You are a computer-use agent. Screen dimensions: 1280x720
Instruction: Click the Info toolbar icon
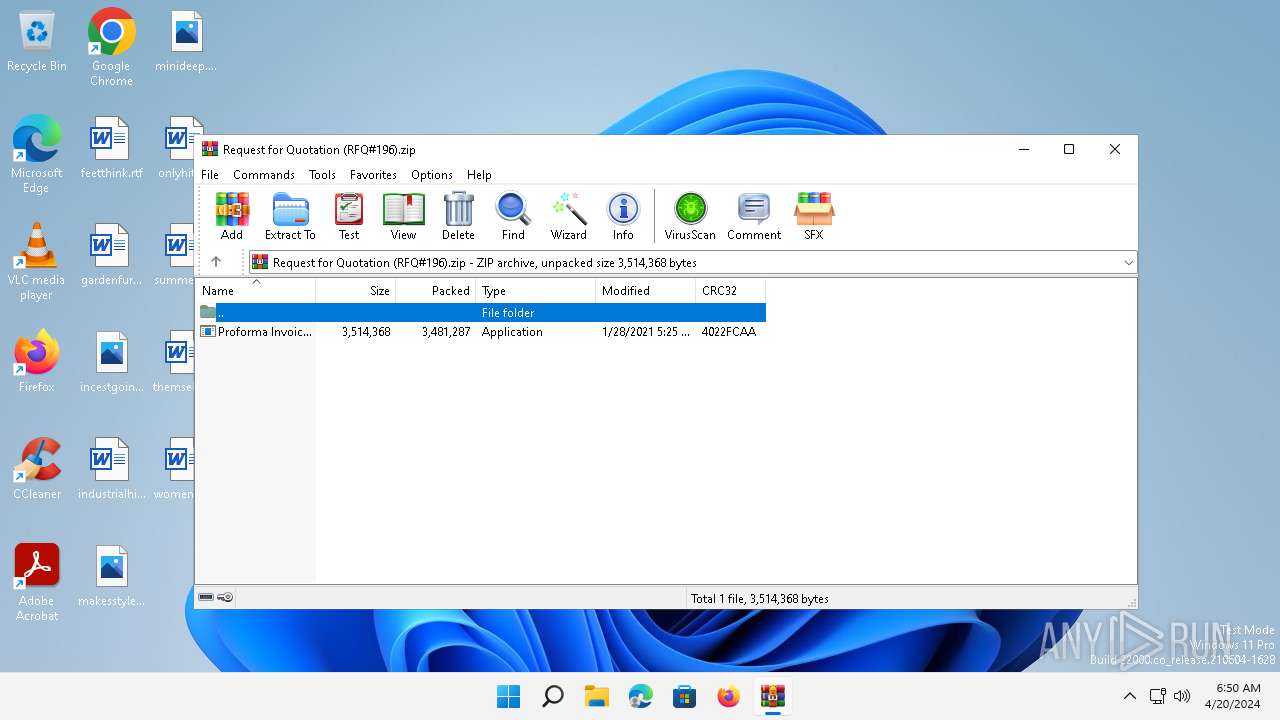point(623,216)
